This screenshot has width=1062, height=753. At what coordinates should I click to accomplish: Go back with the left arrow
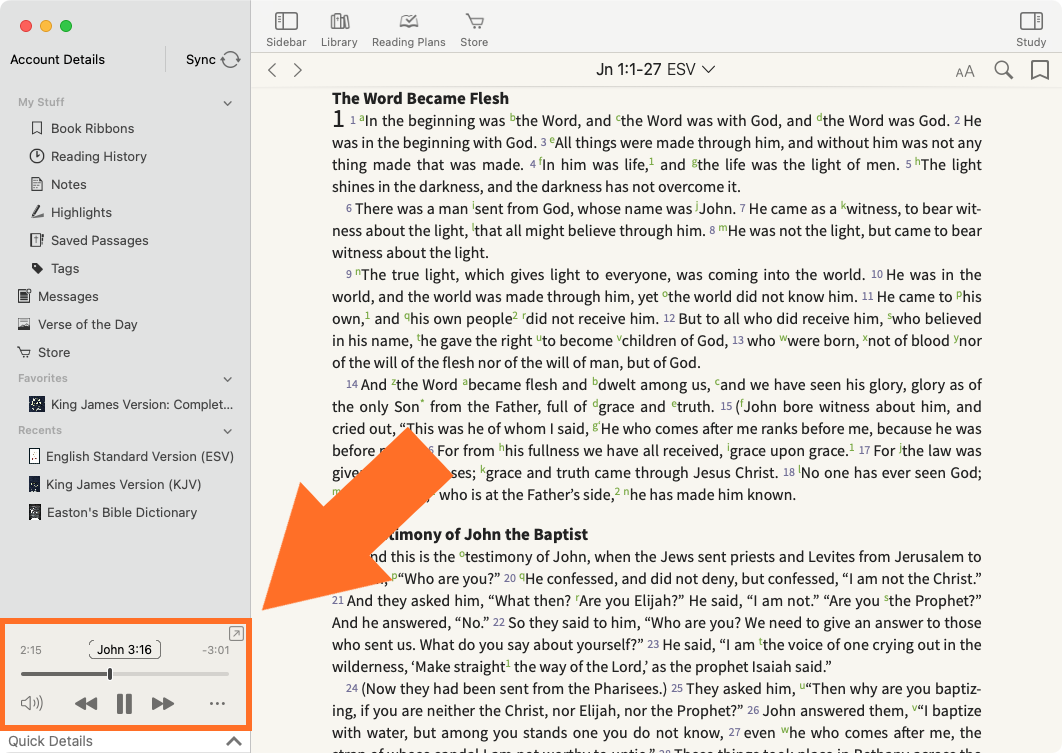(272, 70)
